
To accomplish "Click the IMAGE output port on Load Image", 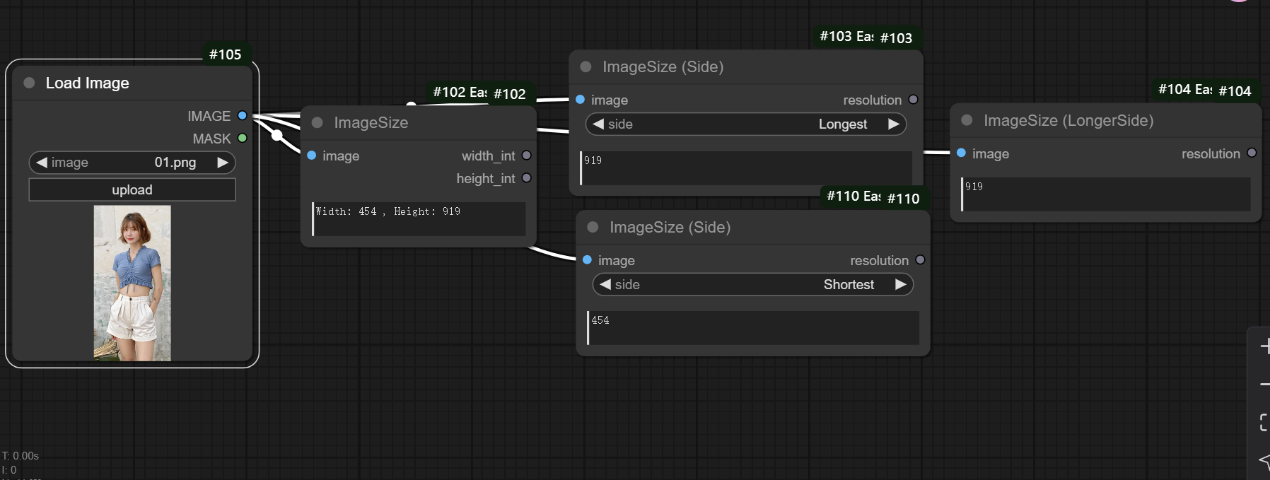I will click(x=242, y=116).
